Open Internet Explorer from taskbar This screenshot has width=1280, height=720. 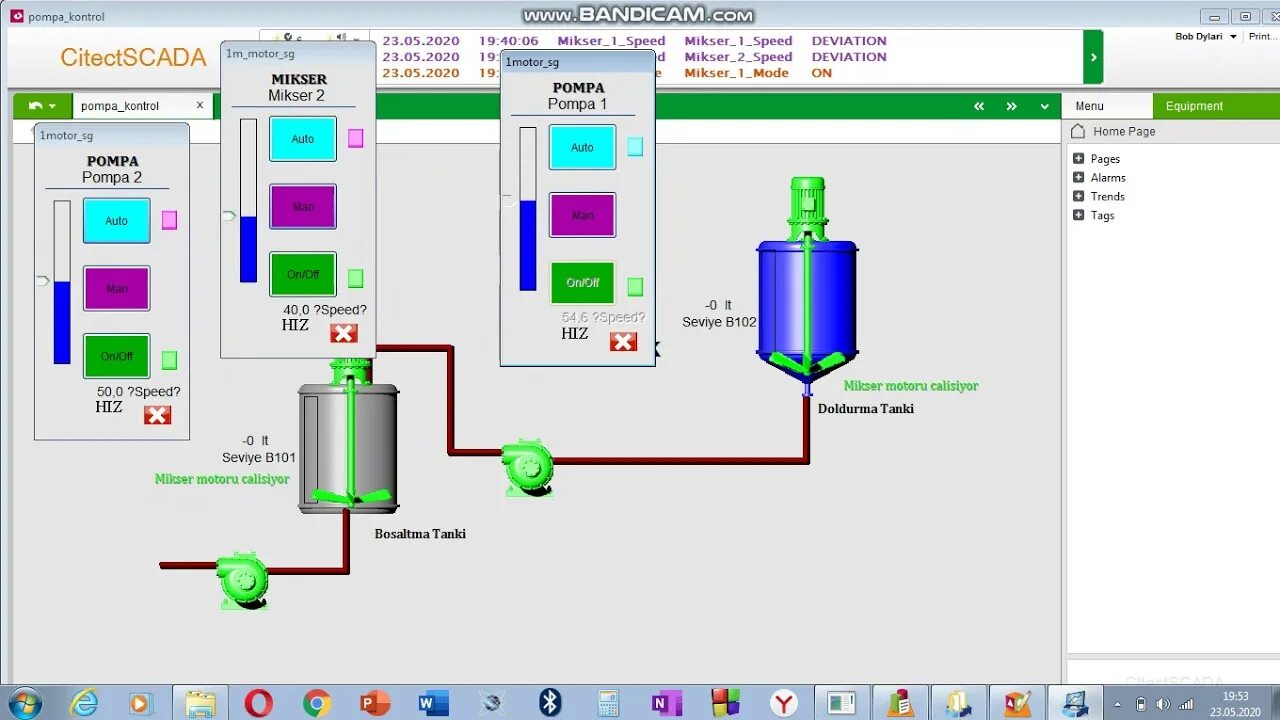(x=84, y=703)
